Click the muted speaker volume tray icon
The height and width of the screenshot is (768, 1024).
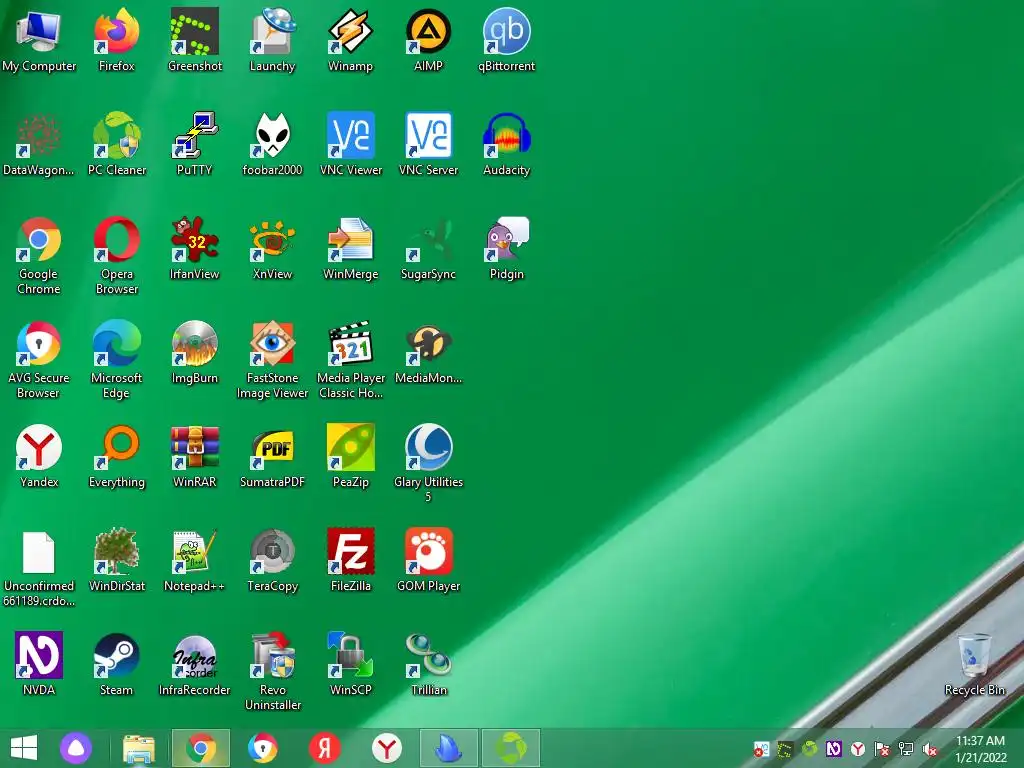pos(929,749)
